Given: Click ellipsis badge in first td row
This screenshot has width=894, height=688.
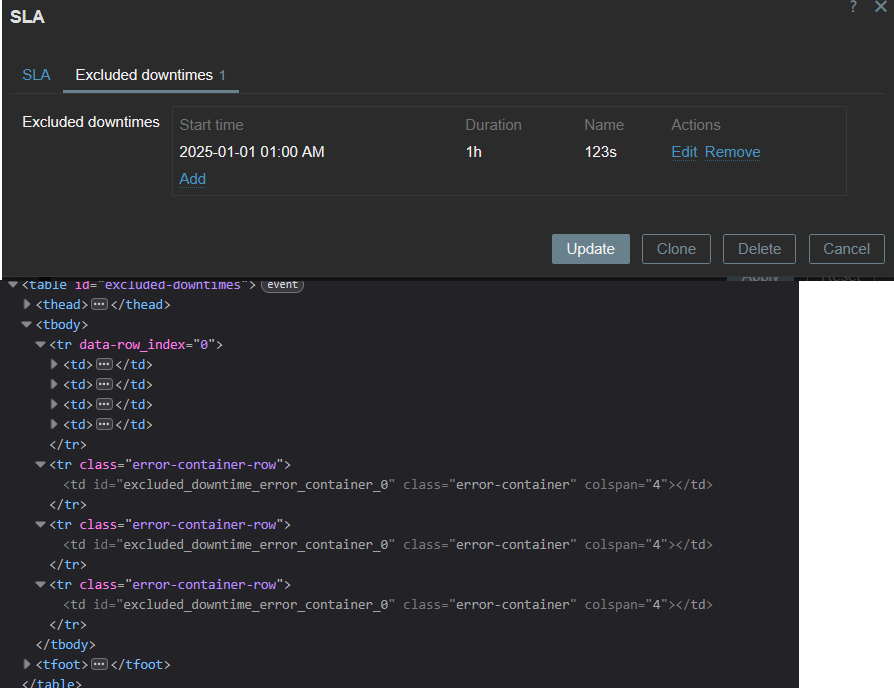Looking at the screenshot, I should [104, 364].
